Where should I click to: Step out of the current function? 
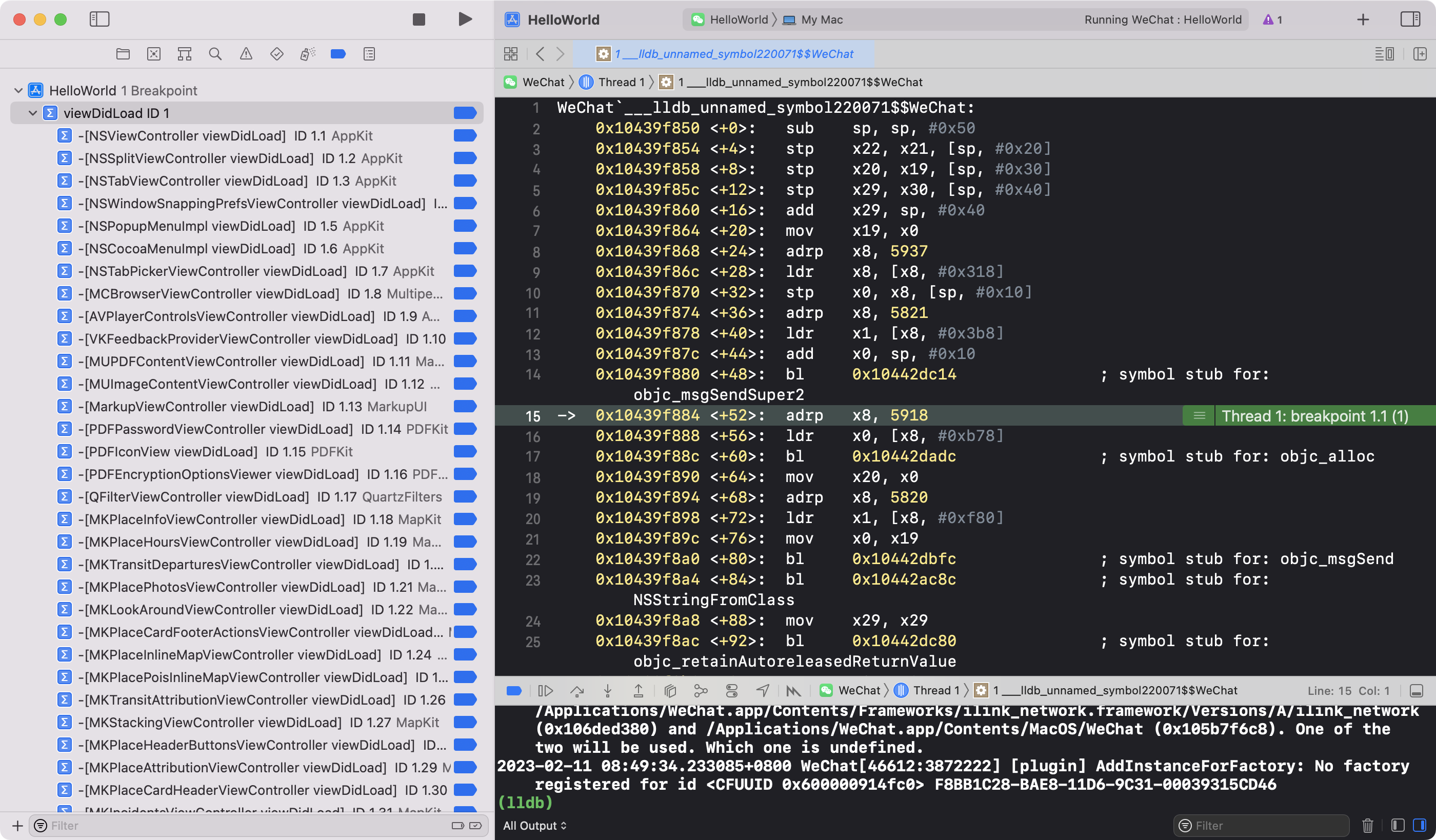pos(638,691)
